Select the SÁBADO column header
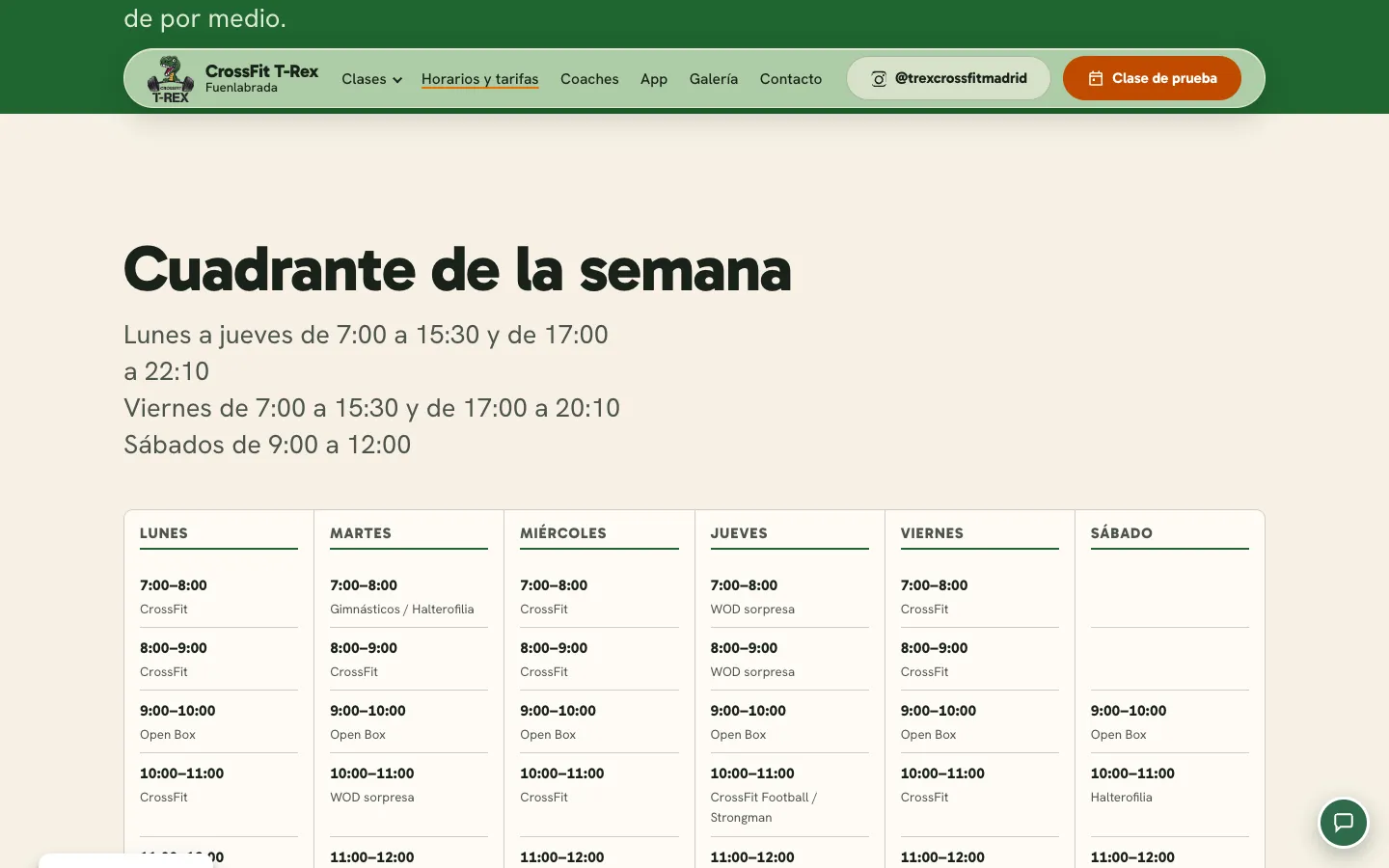 tap(1122, 533)
